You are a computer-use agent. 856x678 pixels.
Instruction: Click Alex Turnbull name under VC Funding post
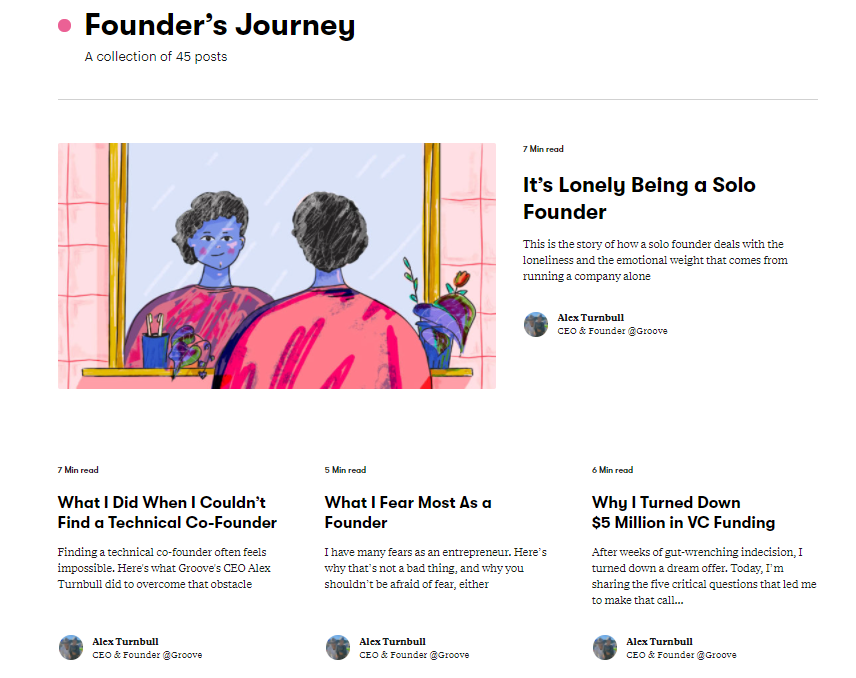click(x=659, y=642)
